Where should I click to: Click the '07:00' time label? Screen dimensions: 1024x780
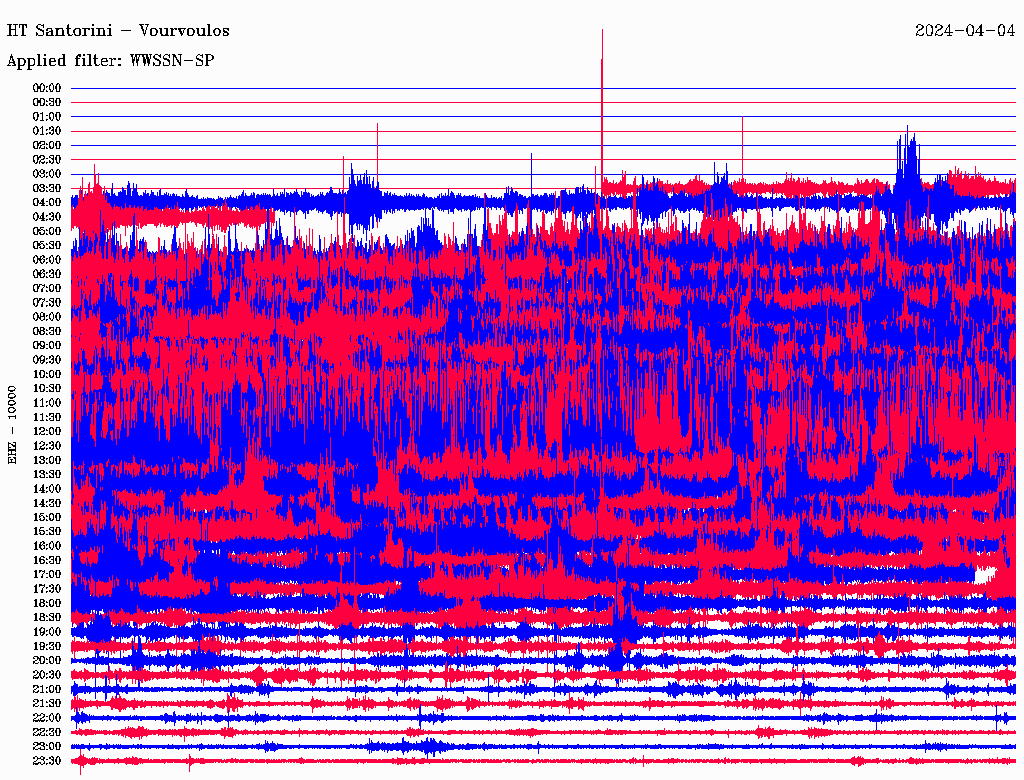47,289
